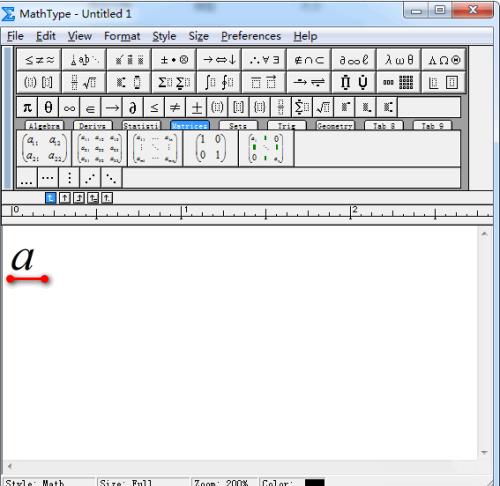Select the center tab stop button
This screenshot has height=486, width=500.
pos(64,198)
